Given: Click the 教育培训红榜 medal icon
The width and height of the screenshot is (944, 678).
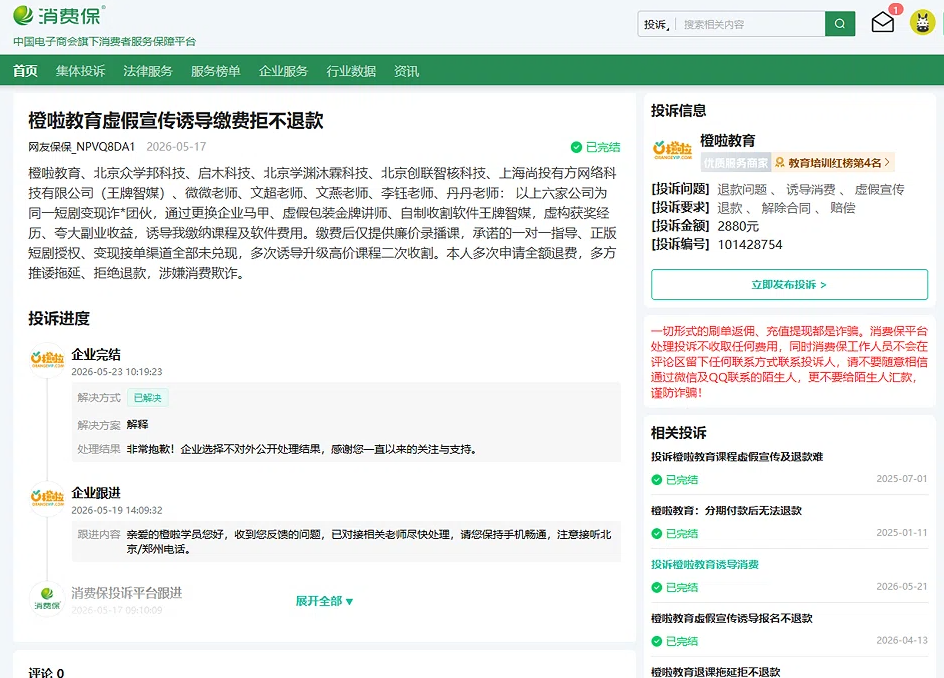Looking at the screenshot, I should (x=780, y=163).
